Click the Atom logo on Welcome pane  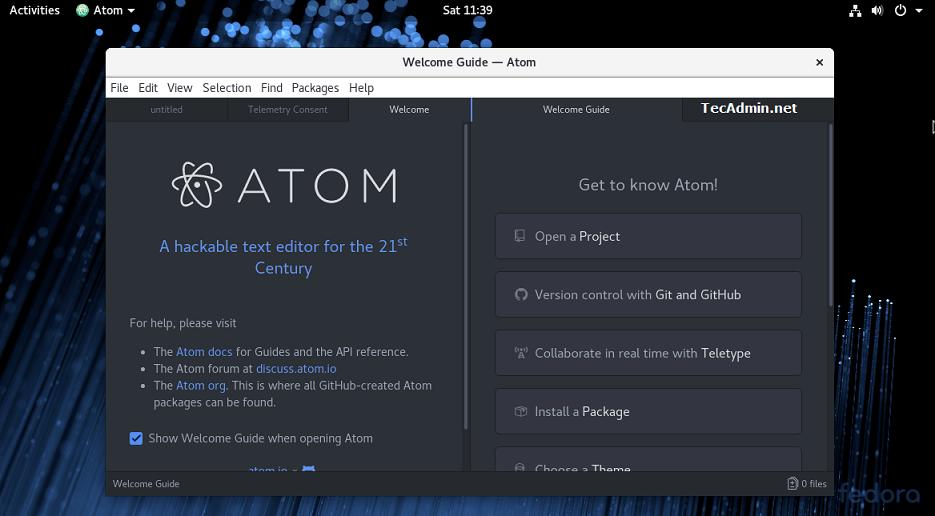(284, 185)
